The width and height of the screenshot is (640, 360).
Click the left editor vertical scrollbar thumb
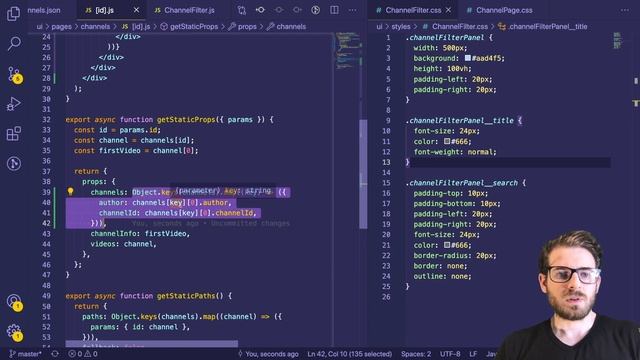click(363, 173)
